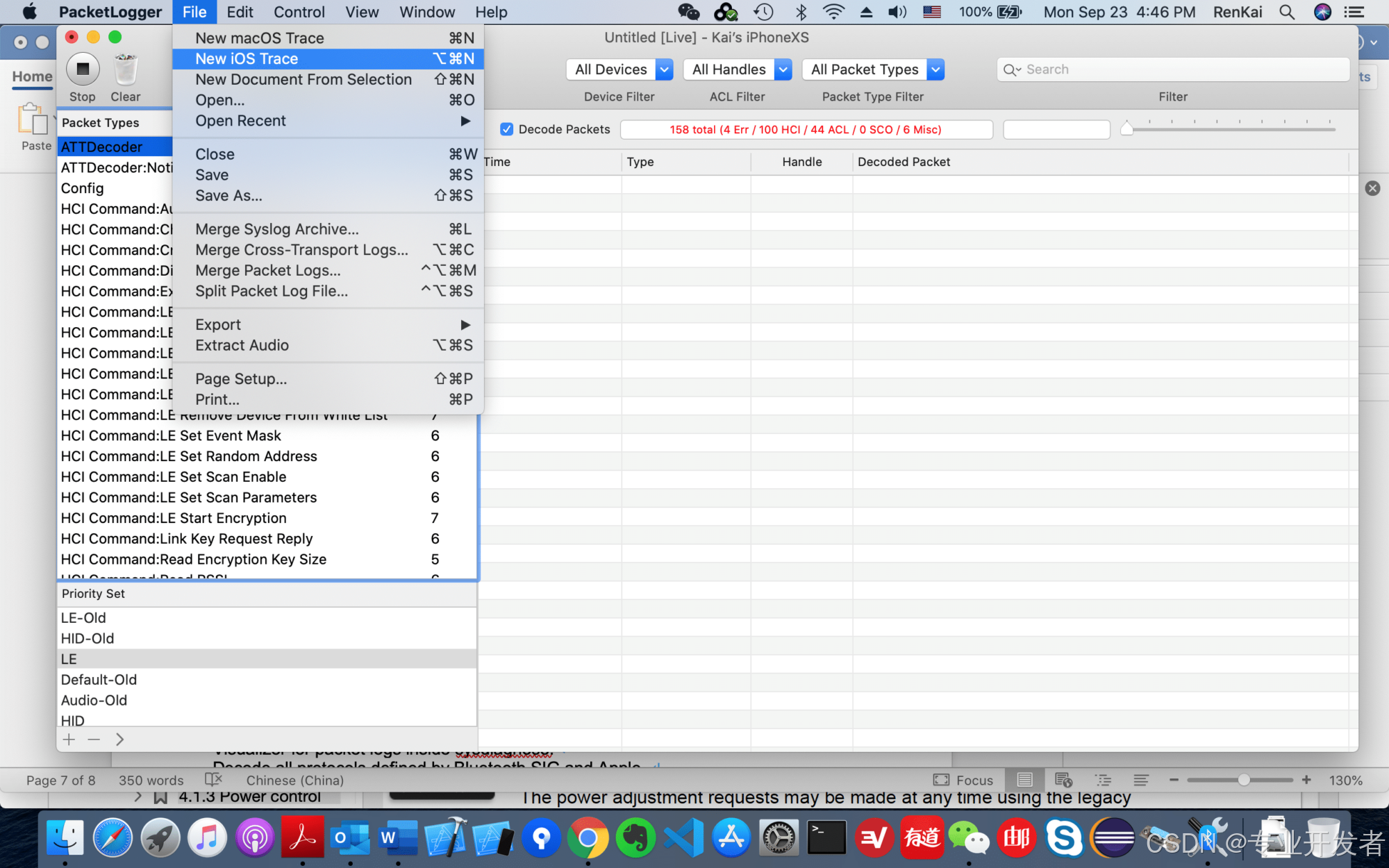1389x868 pixels.
Task: Remove priority set with minus icon
Action: point(94,740)
